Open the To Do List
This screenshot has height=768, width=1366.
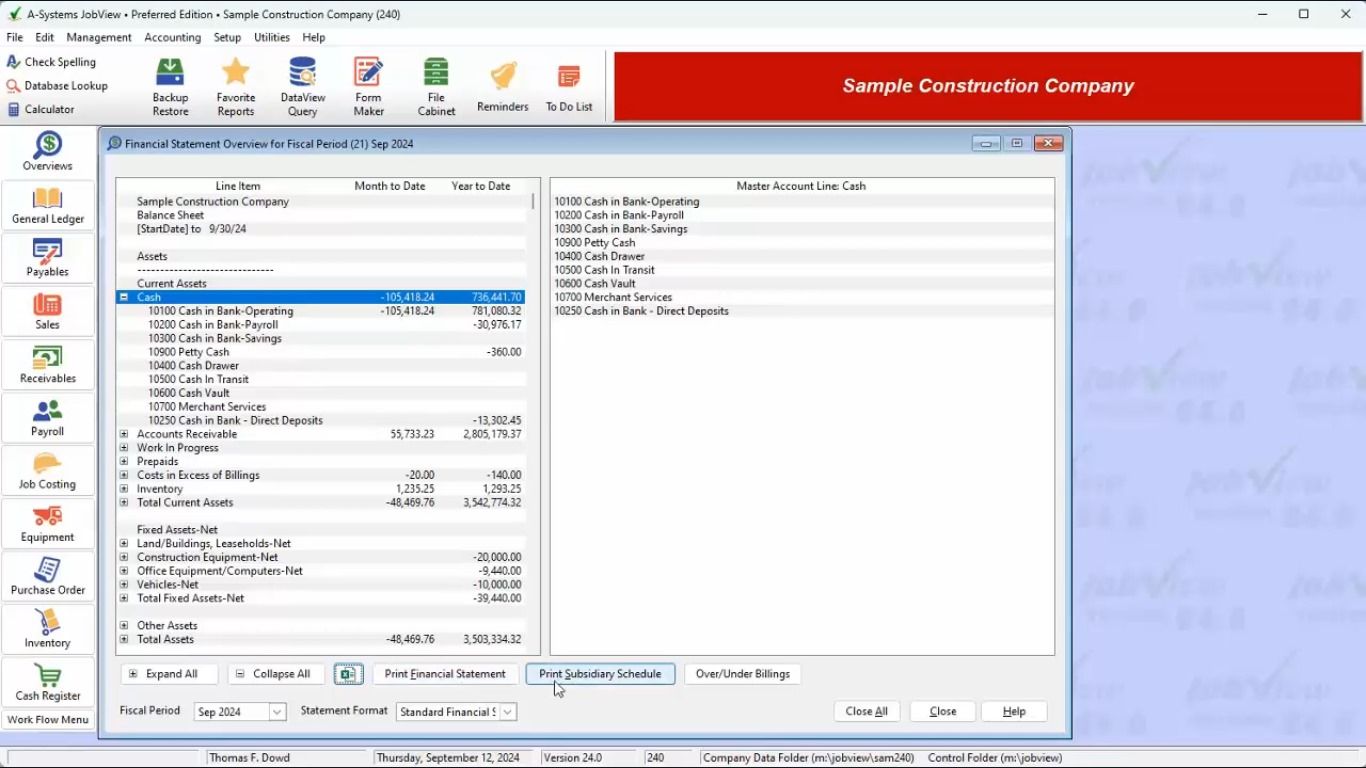point(569,88)
